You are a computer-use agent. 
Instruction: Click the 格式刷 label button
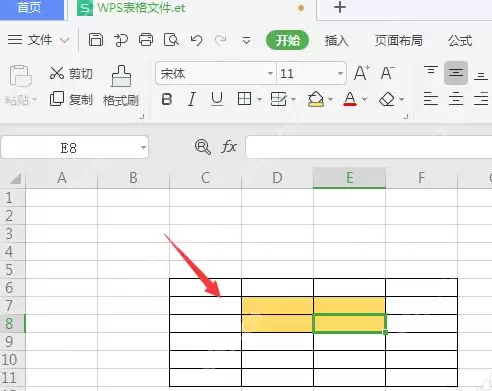(x=121, y=100)
